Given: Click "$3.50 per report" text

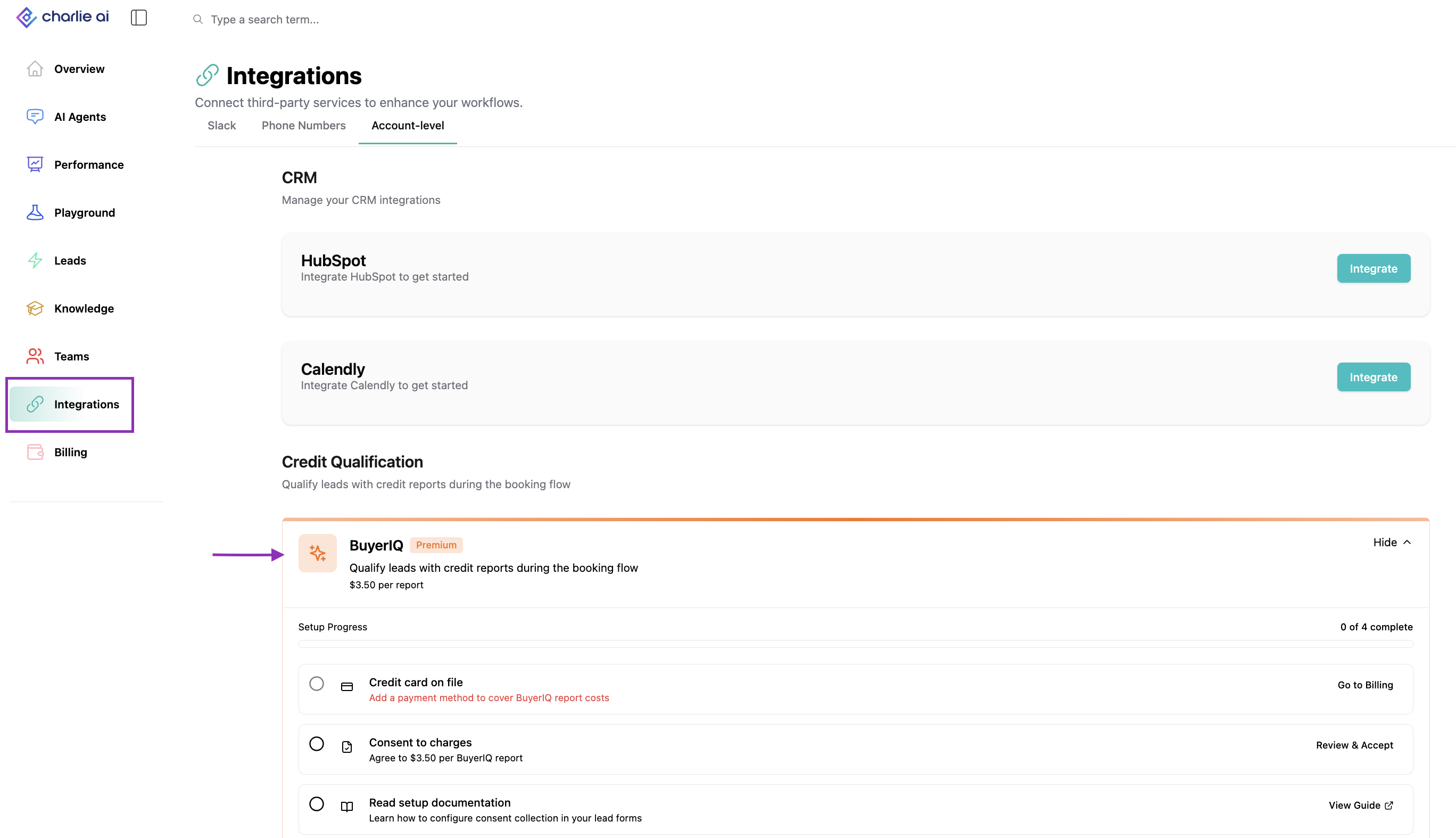Looking at the screenshot, I should pos(386,585).
